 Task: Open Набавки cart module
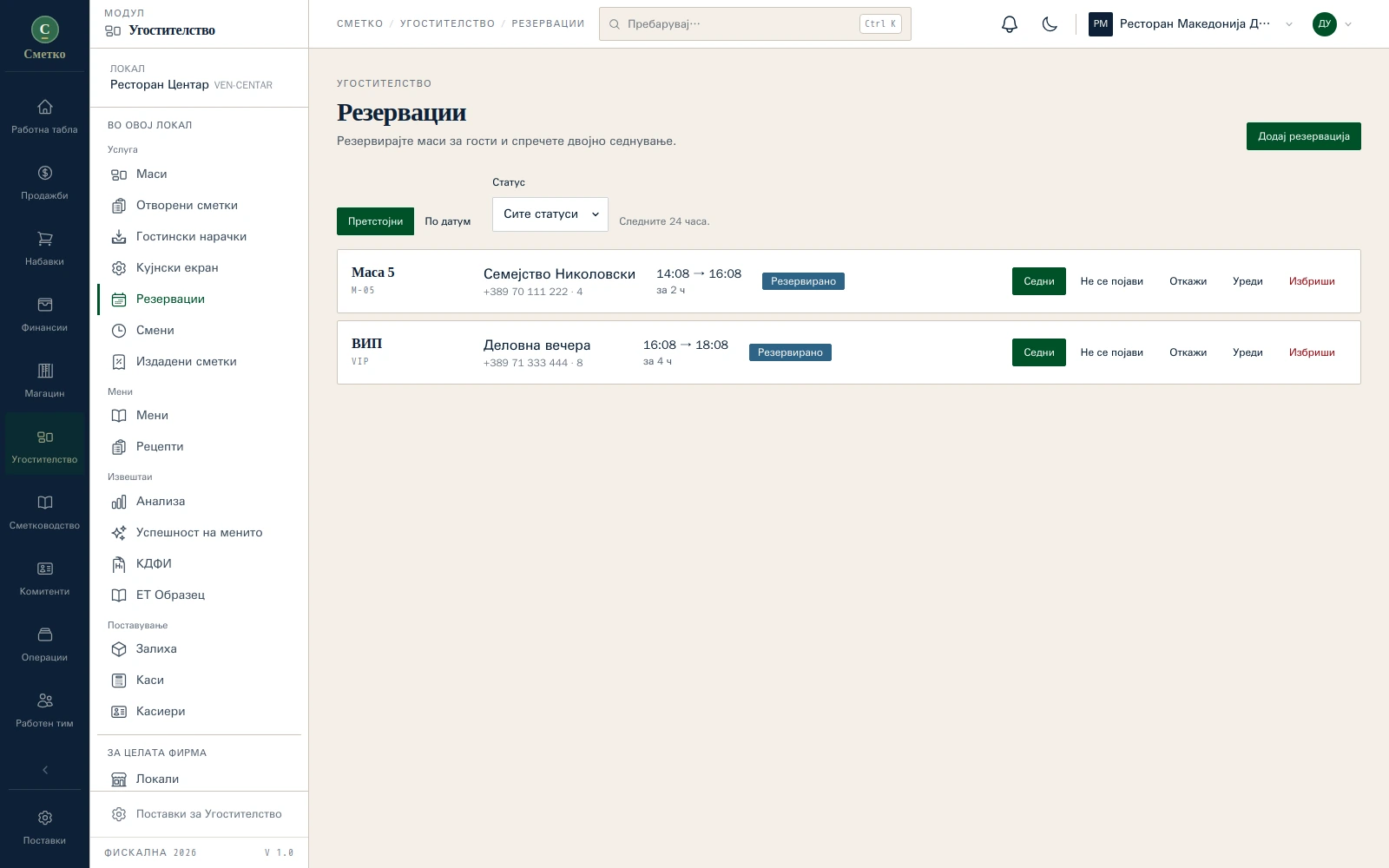44,248
